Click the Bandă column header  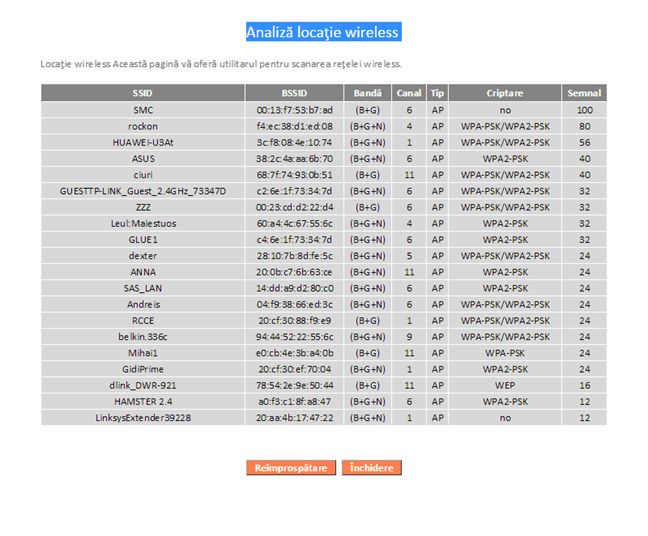point(368,93)
